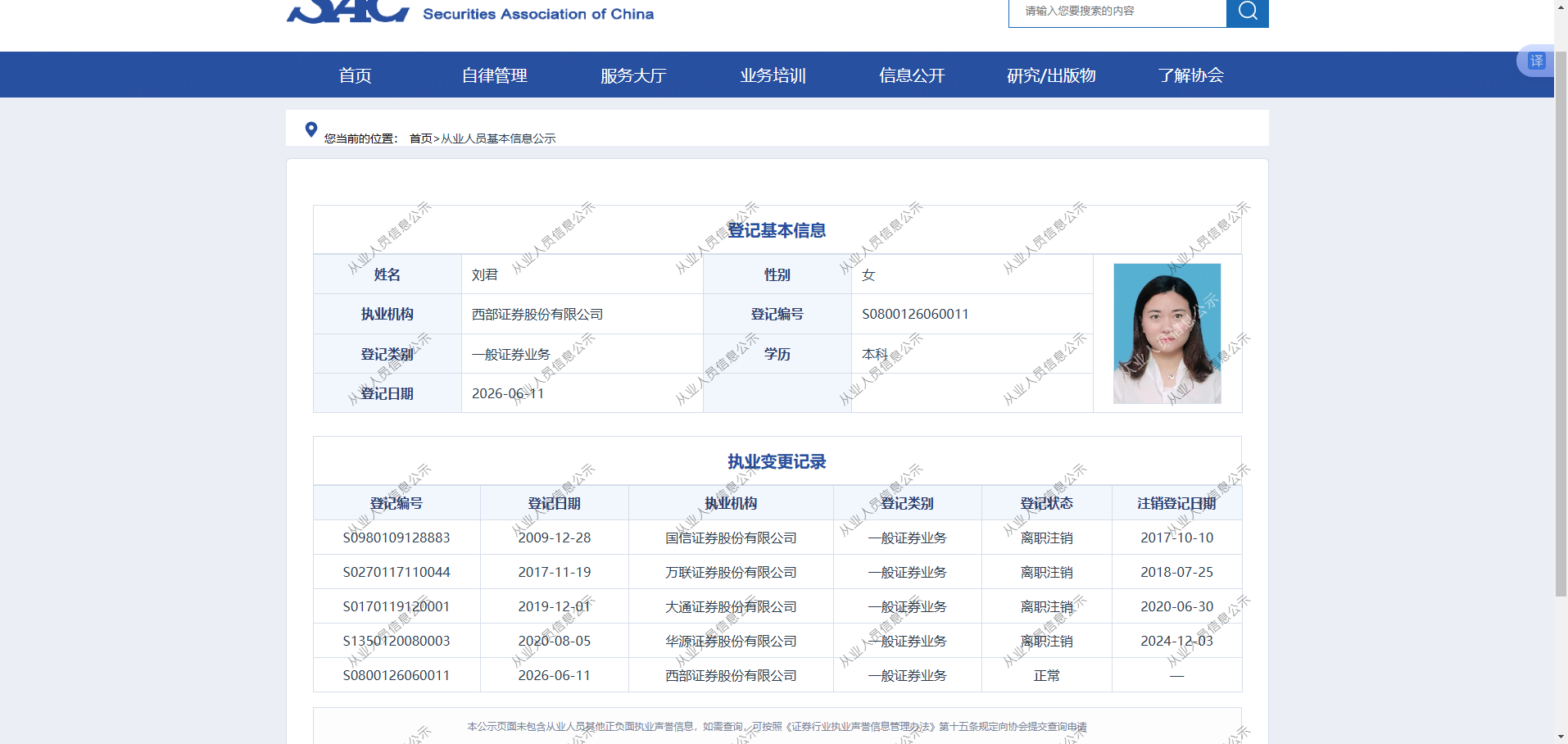Click the 执业变更记录 heading

(777, 461)
